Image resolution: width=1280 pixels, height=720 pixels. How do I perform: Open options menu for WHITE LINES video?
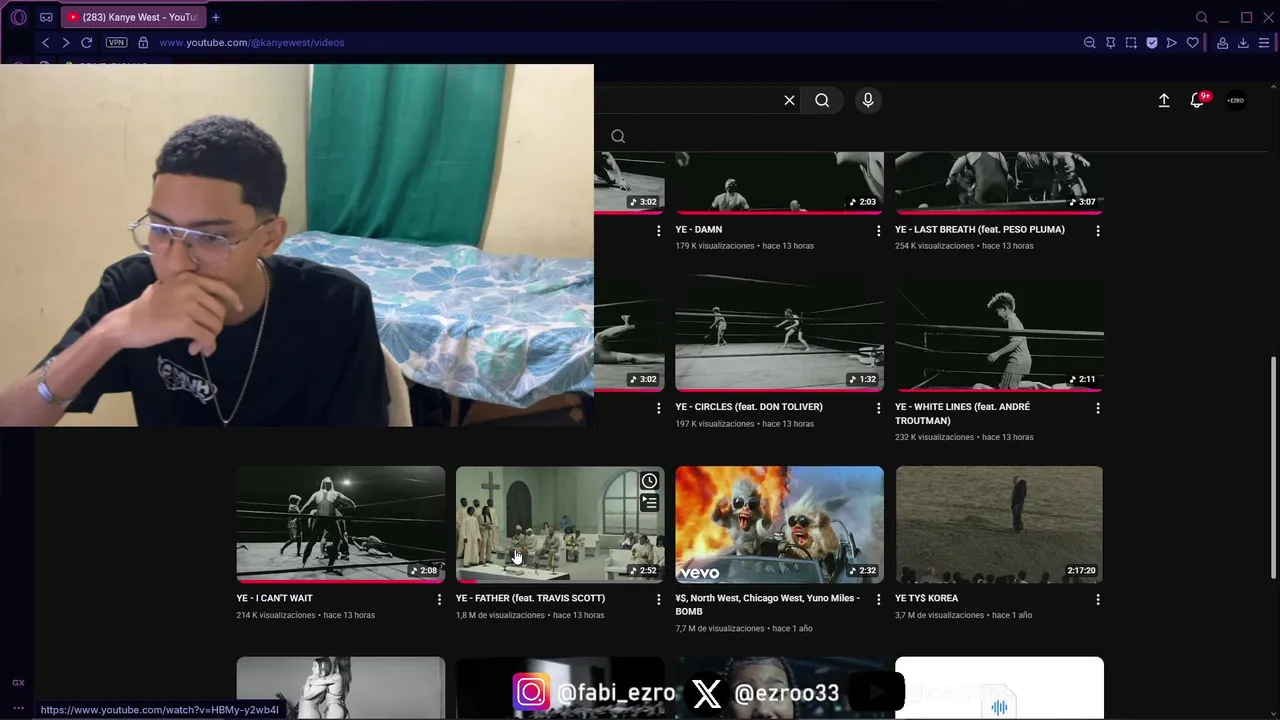click(x=1098, y=408)
